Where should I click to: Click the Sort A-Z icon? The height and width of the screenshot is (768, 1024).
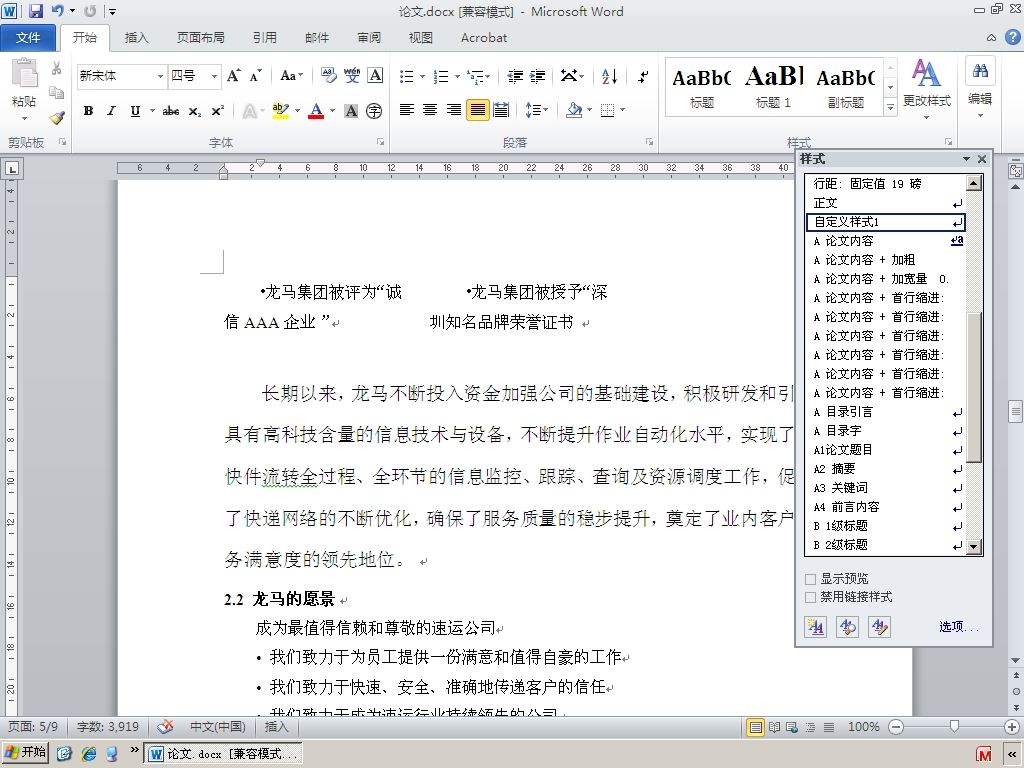point(609,76)
